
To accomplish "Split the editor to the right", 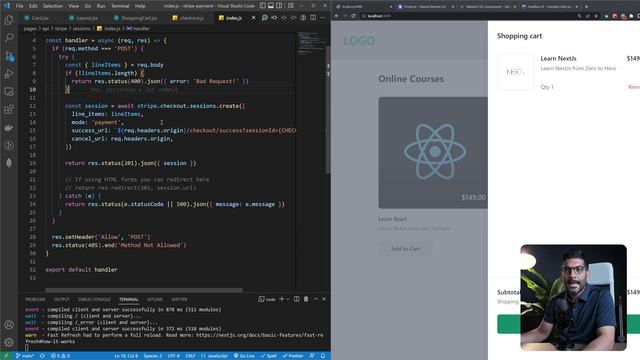I will (x=313, y=18).
